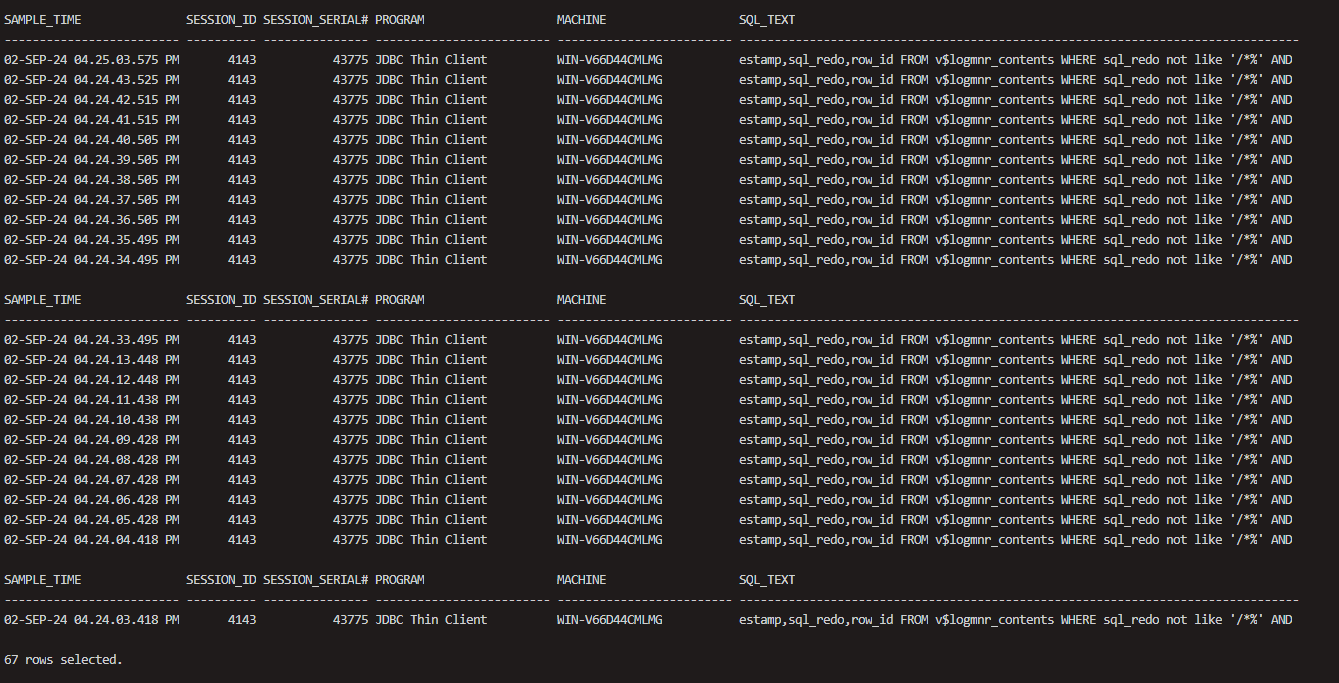Click the 04.24.36.505 PM entry
Screen dimensions: 1339x683
pos(127,220)
